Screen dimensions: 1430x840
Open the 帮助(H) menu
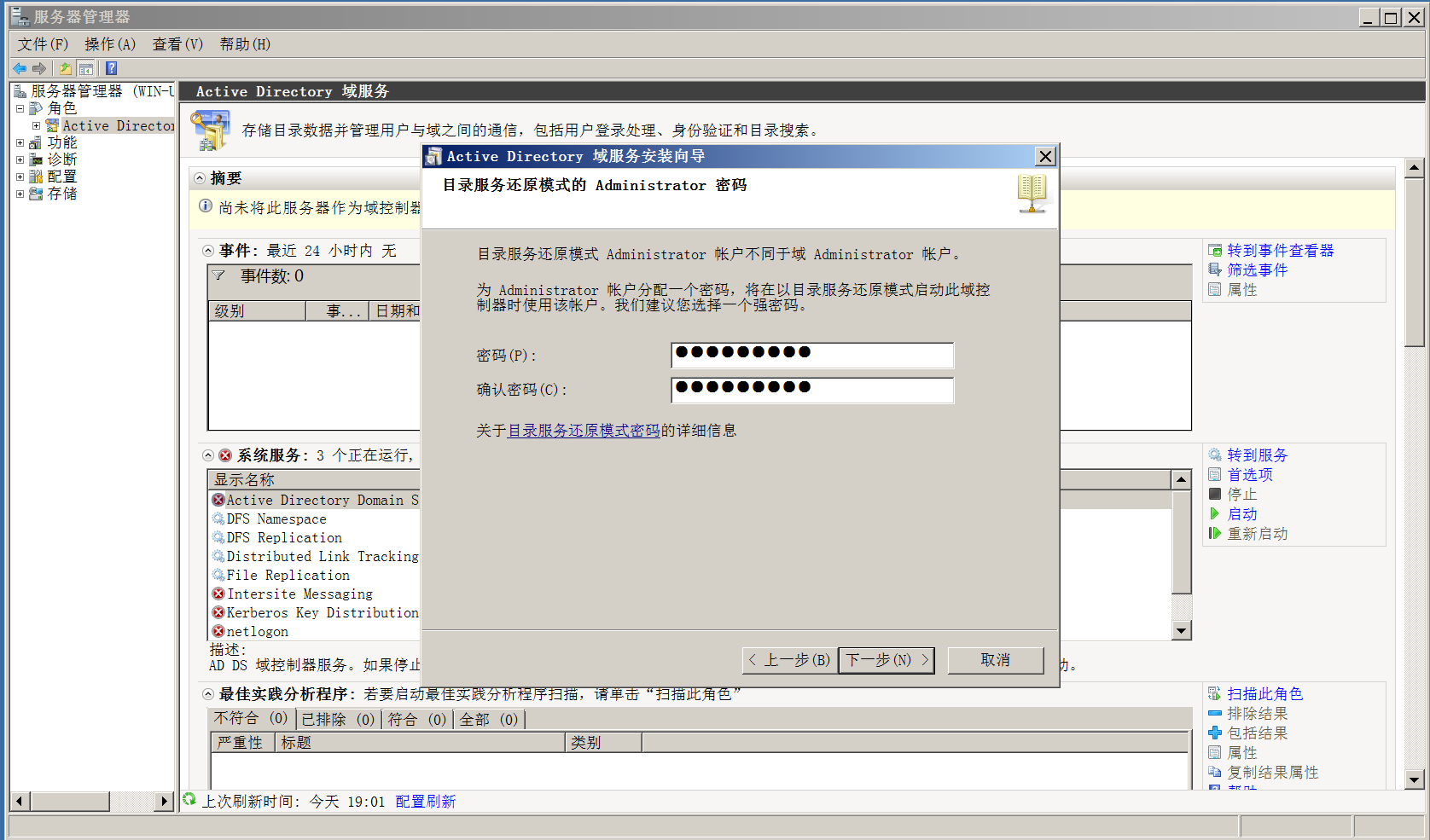245,44
